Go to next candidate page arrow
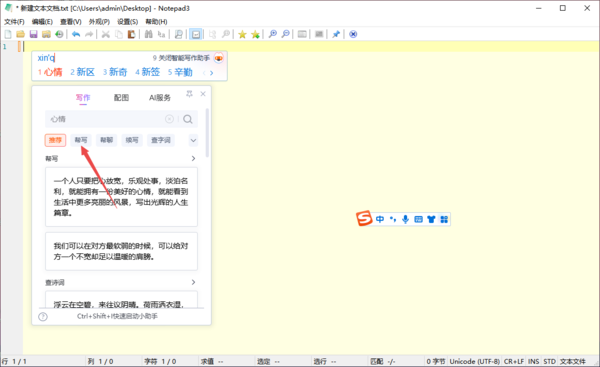The image size is (600, 367). pyautogui.click(x=212, y=73)
